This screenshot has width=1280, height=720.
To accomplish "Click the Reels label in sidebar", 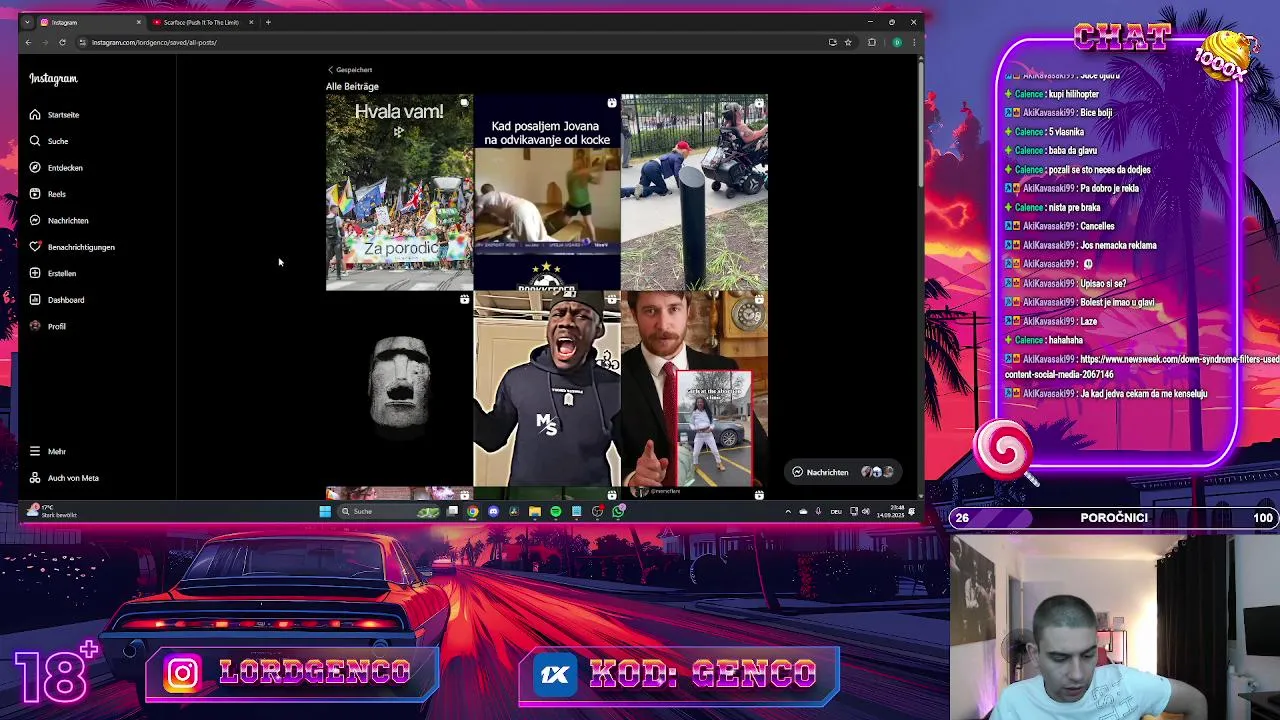I will 56,194.
